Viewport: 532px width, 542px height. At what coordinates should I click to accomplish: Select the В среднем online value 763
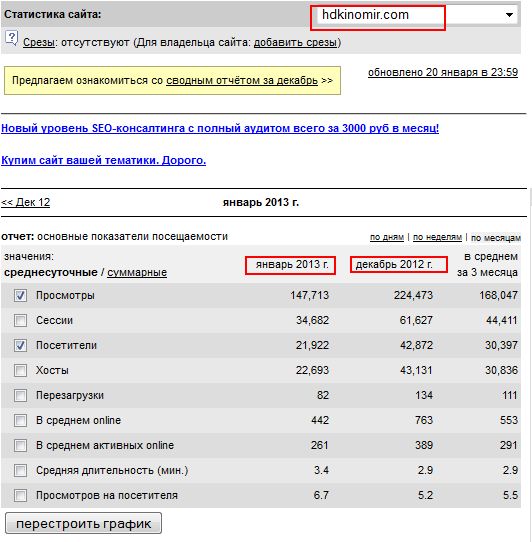coord(424,420)
